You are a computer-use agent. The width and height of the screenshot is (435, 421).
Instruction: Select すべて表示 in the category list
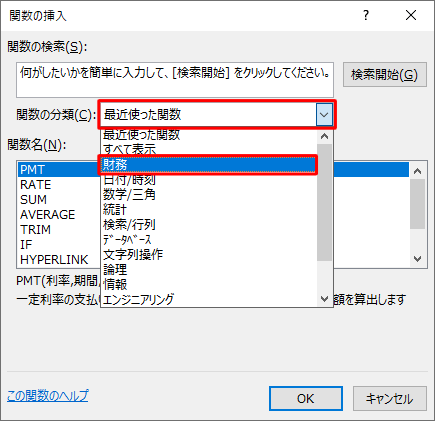209,149
